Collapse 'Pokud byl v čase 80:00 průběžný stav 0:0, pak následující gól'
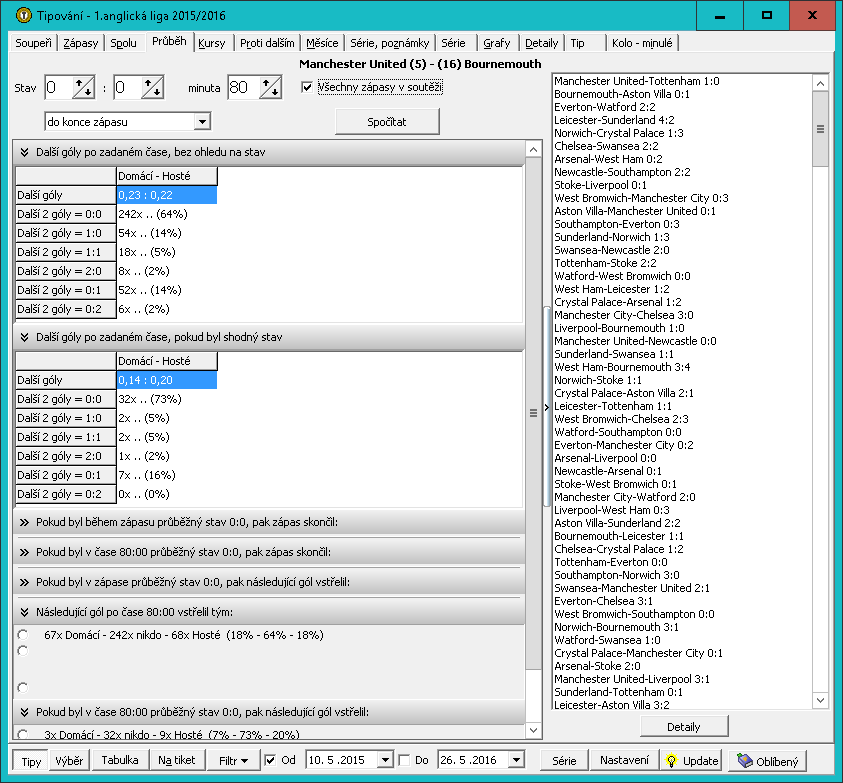The height and width of the screenshot is (783, 843). (x=24, y=712)
